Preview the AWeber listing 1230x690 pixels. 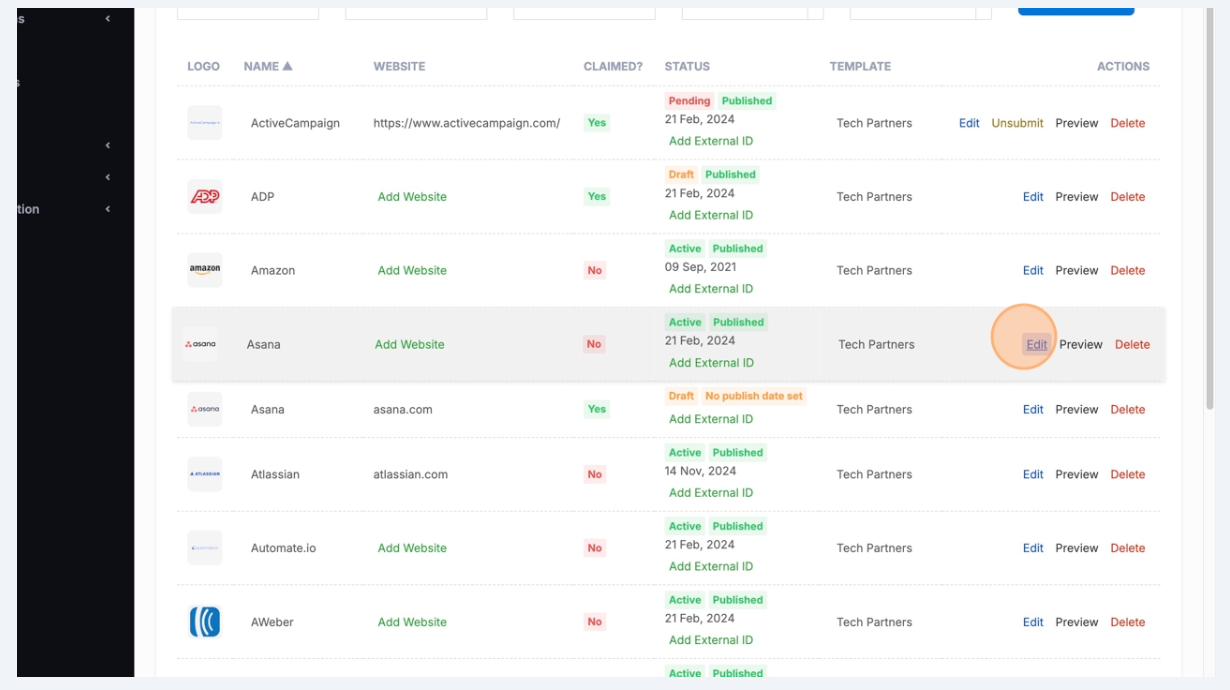(1077, 622)
